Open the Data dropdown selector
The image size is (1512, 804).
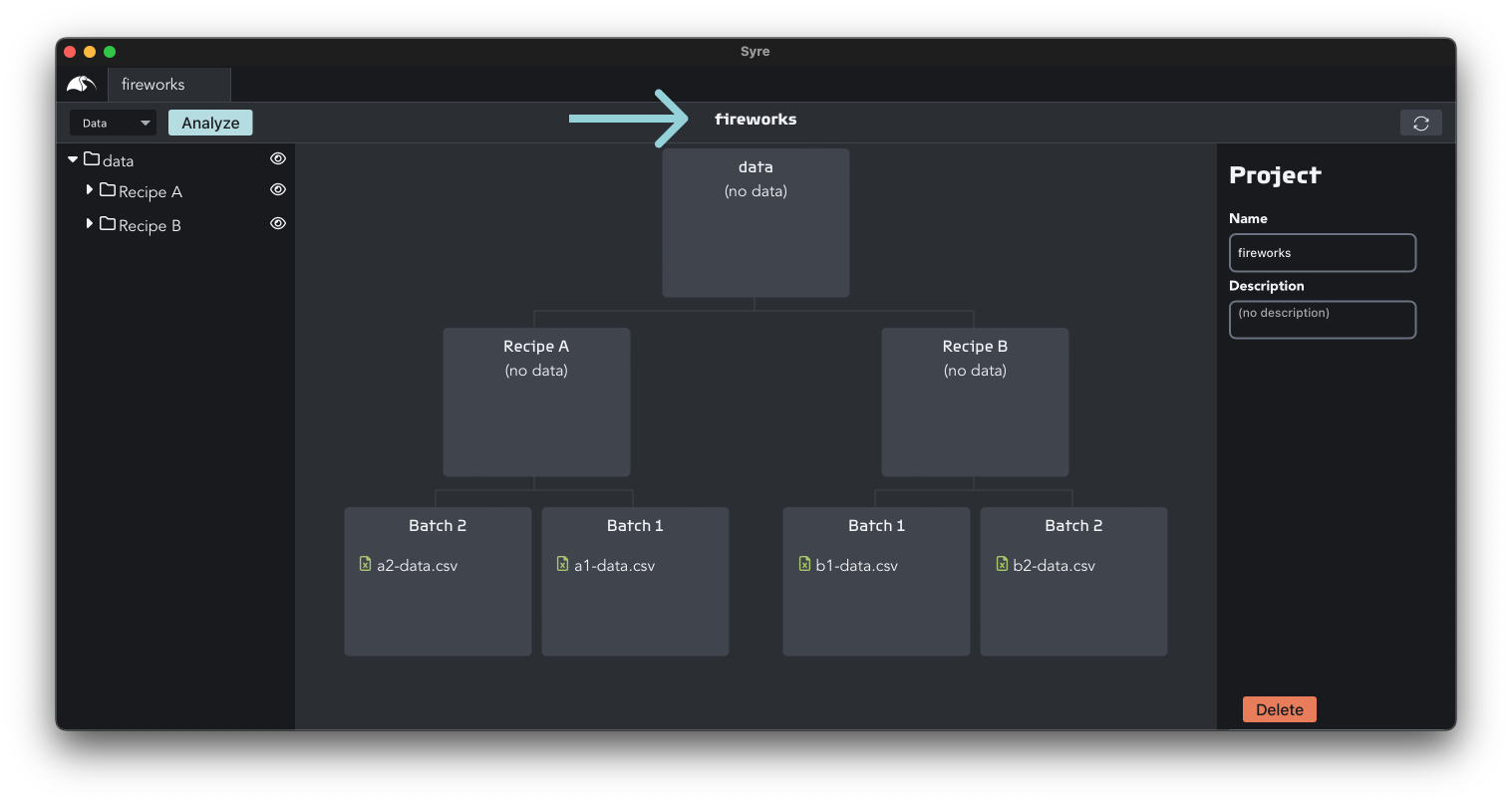coord(113,124)
